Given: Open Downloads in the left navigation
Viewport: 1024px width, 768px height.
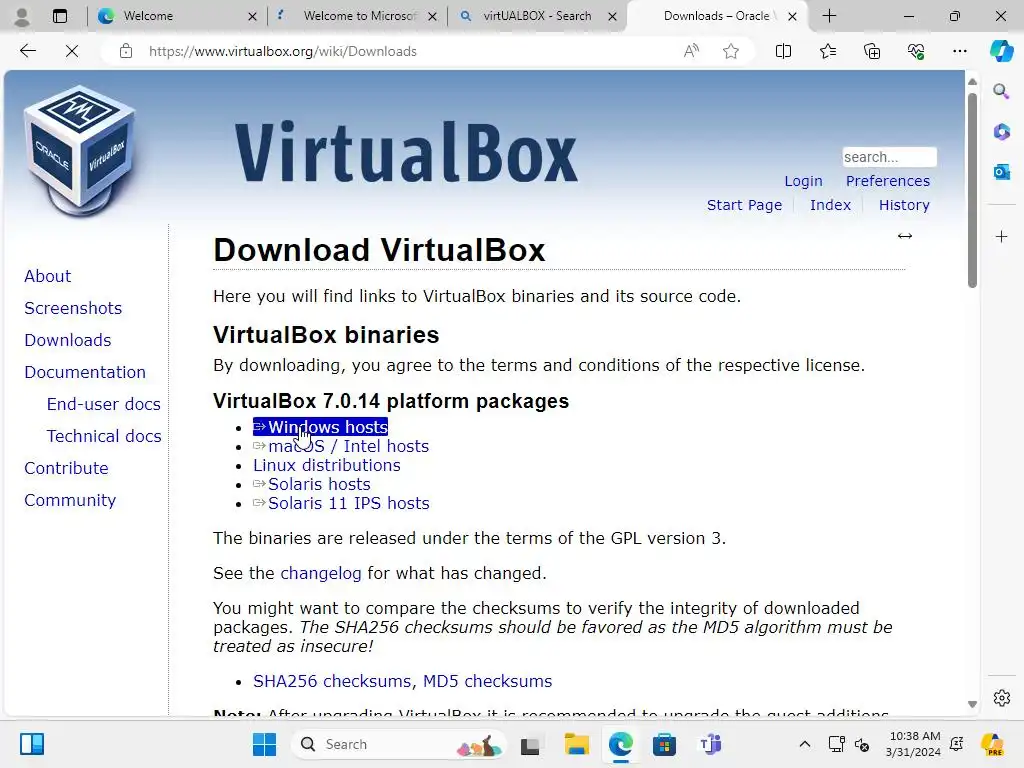Looking at the screenshot, I should pos(68,340).
